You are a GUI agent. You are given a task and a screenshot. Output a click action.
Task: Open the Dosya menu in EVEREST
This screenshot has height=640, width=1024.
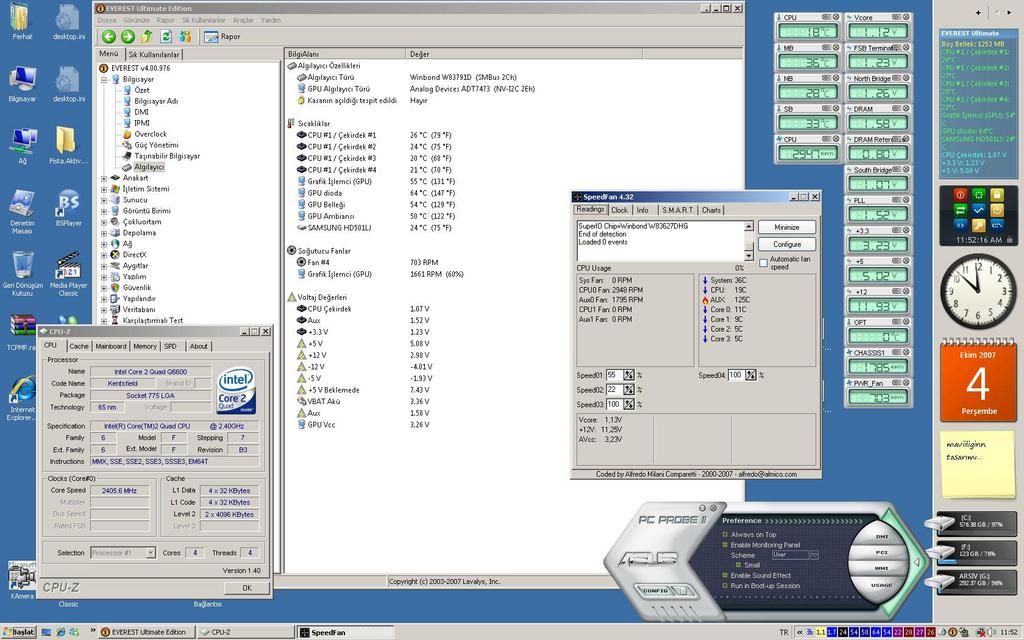(x=106, y=20)
